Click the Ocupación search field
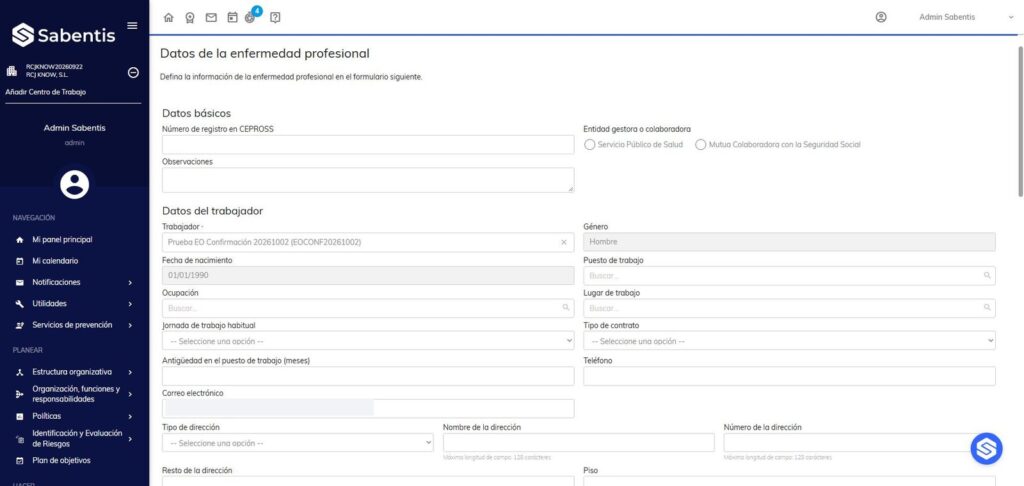The image size is (1024, 486). pyautogui.click(x=368, y=308)
